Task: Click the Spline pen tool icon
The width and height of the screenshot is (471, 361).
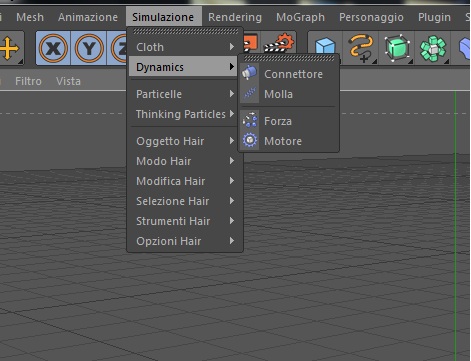Action: 361,48
